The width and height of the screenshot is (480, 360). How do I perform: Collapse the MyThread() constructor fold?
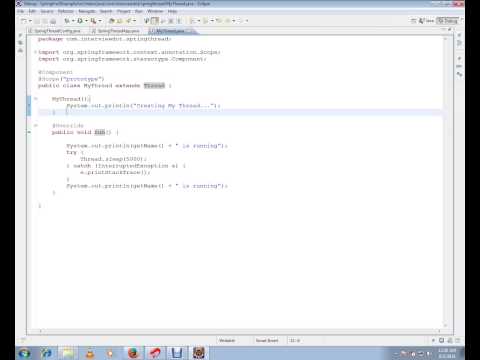pos(36,99)
